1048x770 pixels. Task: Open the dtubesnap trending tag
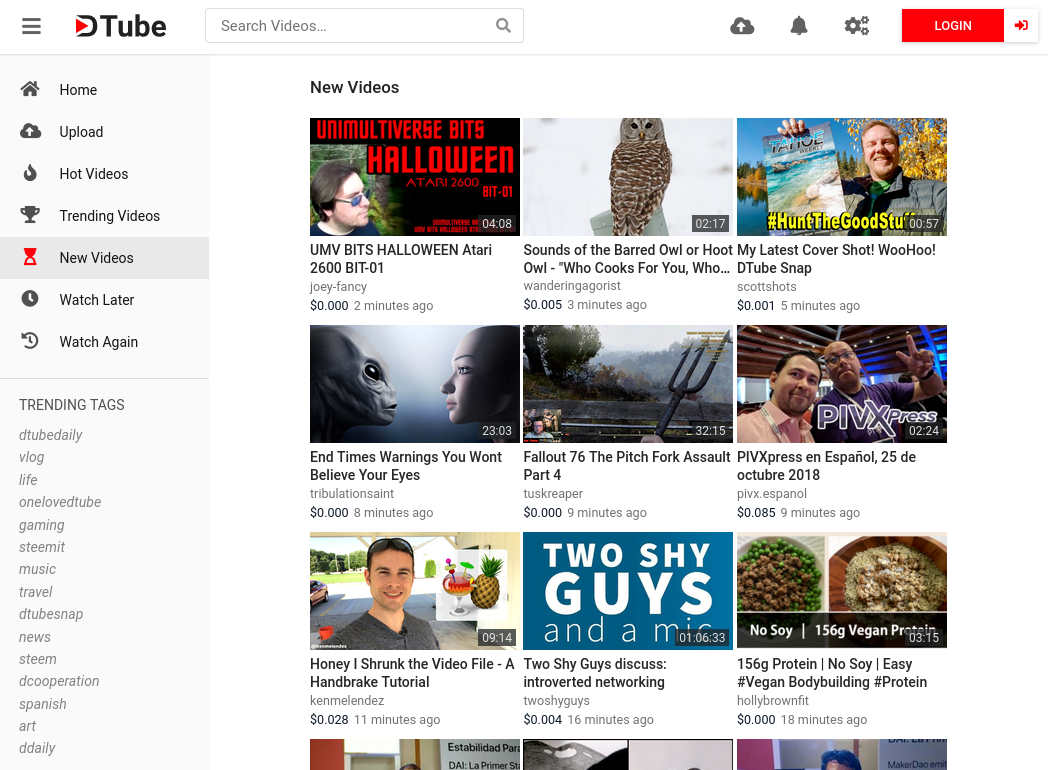(x=51, y=614)
